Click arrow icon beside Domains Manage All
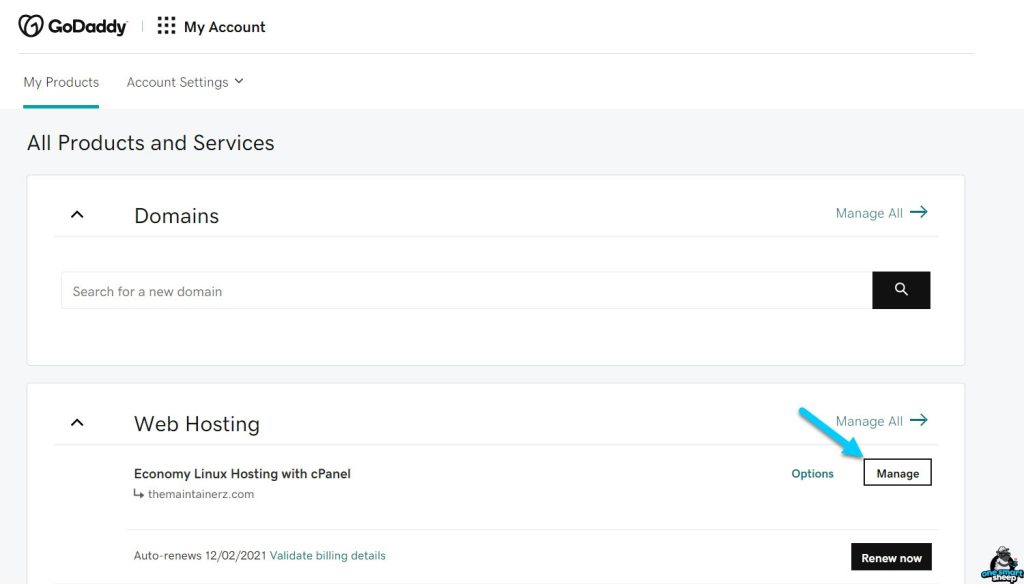The width and height of the screenshot is (1024, 584). 919,212
